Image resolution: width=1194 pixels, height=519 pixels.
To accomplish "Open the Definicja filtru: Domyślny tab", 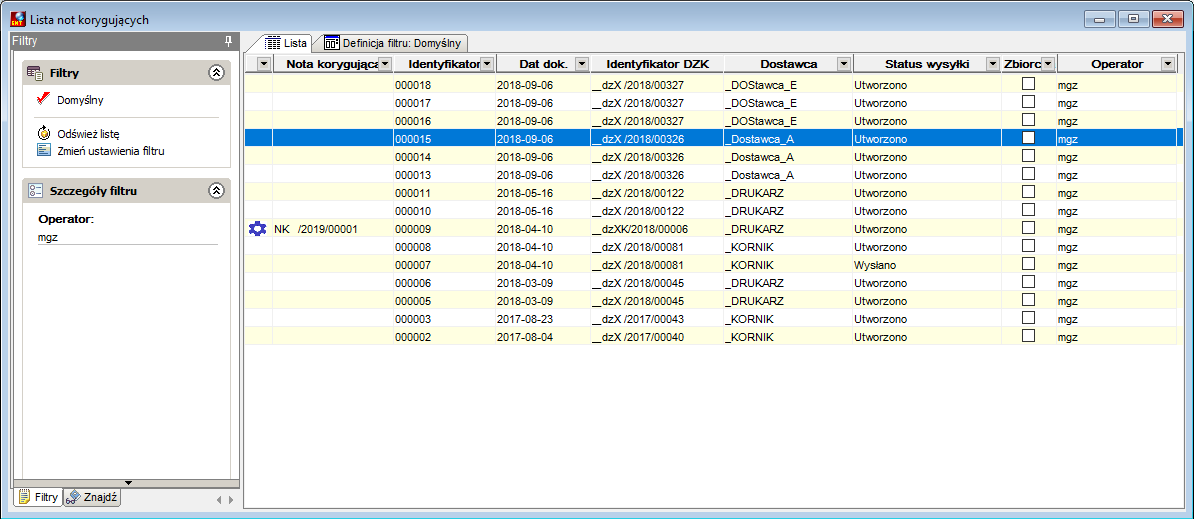I will [393, 43].
